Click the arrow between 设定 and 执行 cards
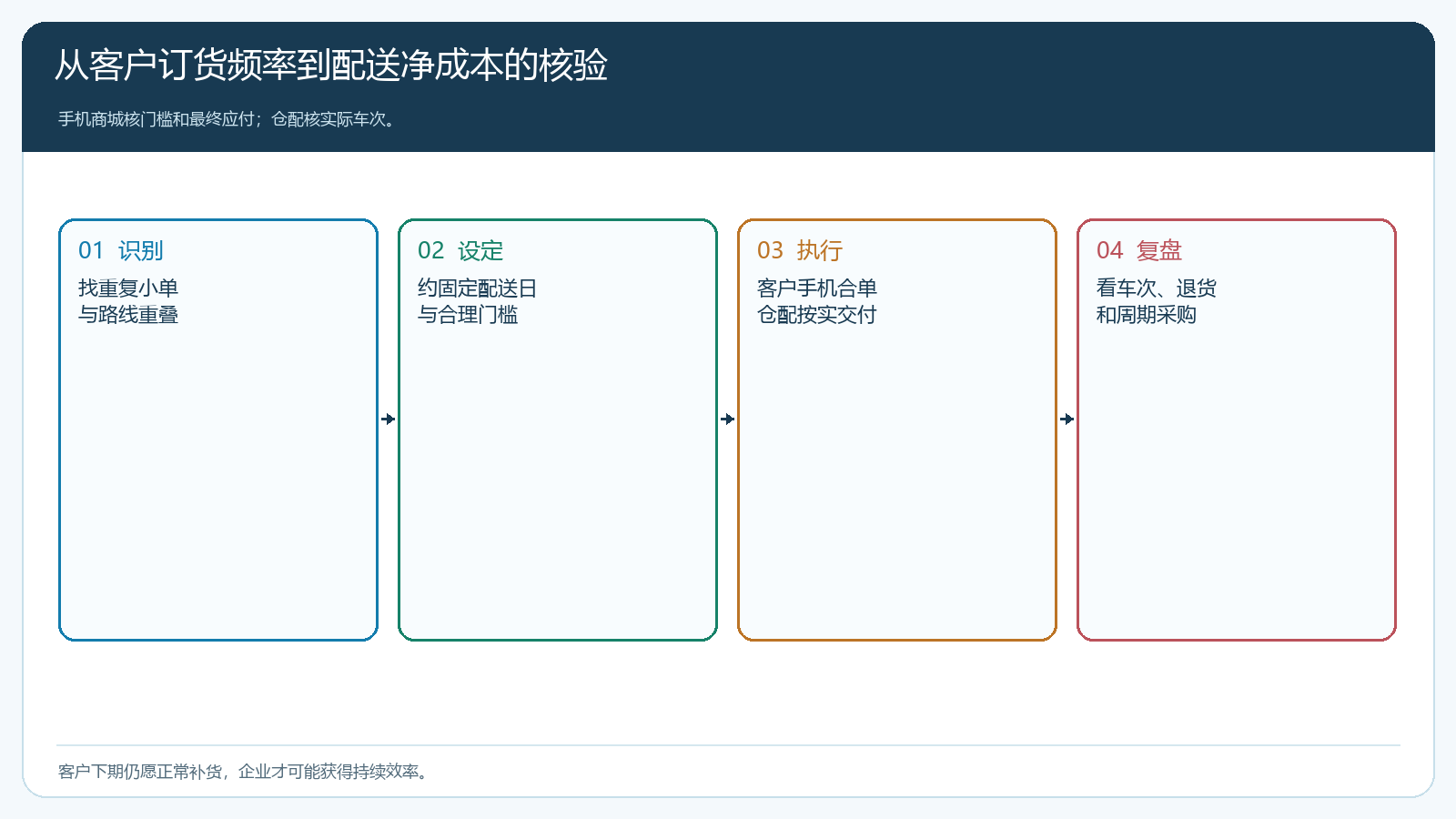 tap(728, 420)
